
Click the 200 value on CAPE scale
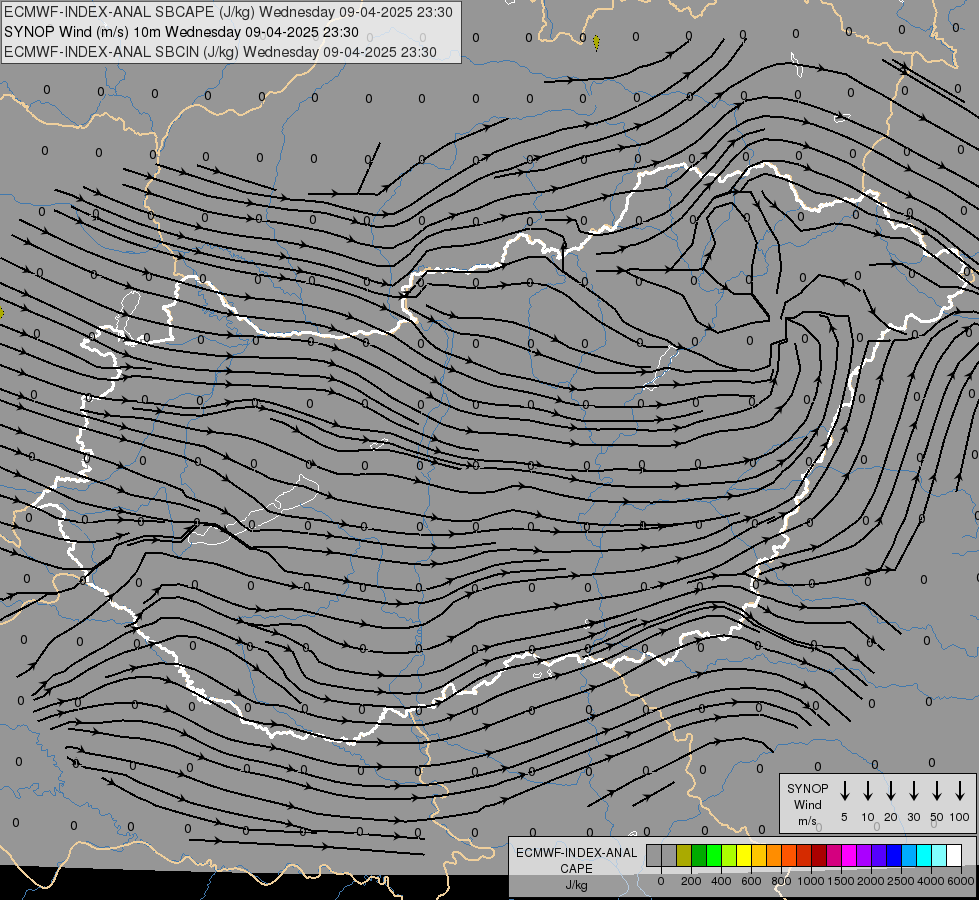click(691, 881)
